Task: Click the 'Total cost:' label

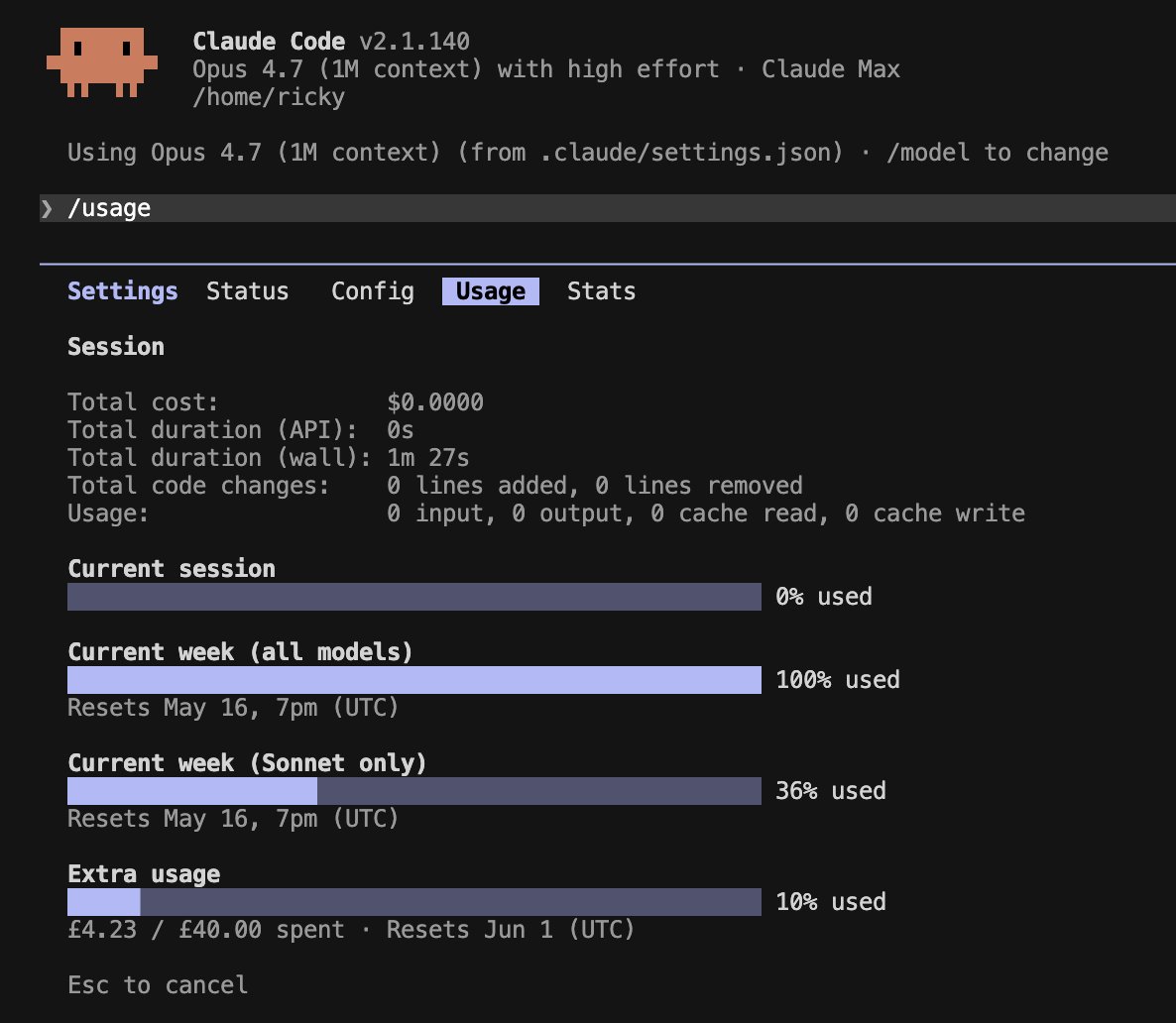Action: tap(143, 402)
